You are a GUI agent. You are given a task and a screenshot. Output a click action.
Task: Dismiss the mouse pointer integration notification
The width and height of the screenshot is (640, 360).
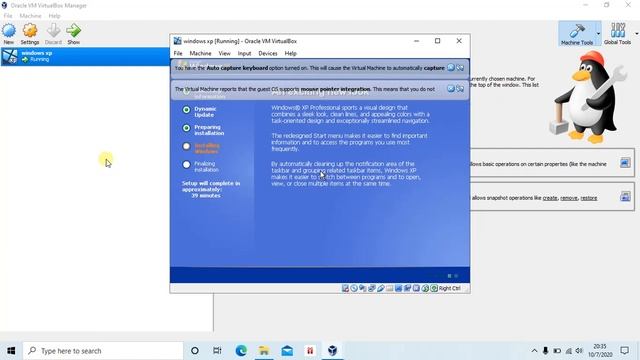(x=451, y=89)
